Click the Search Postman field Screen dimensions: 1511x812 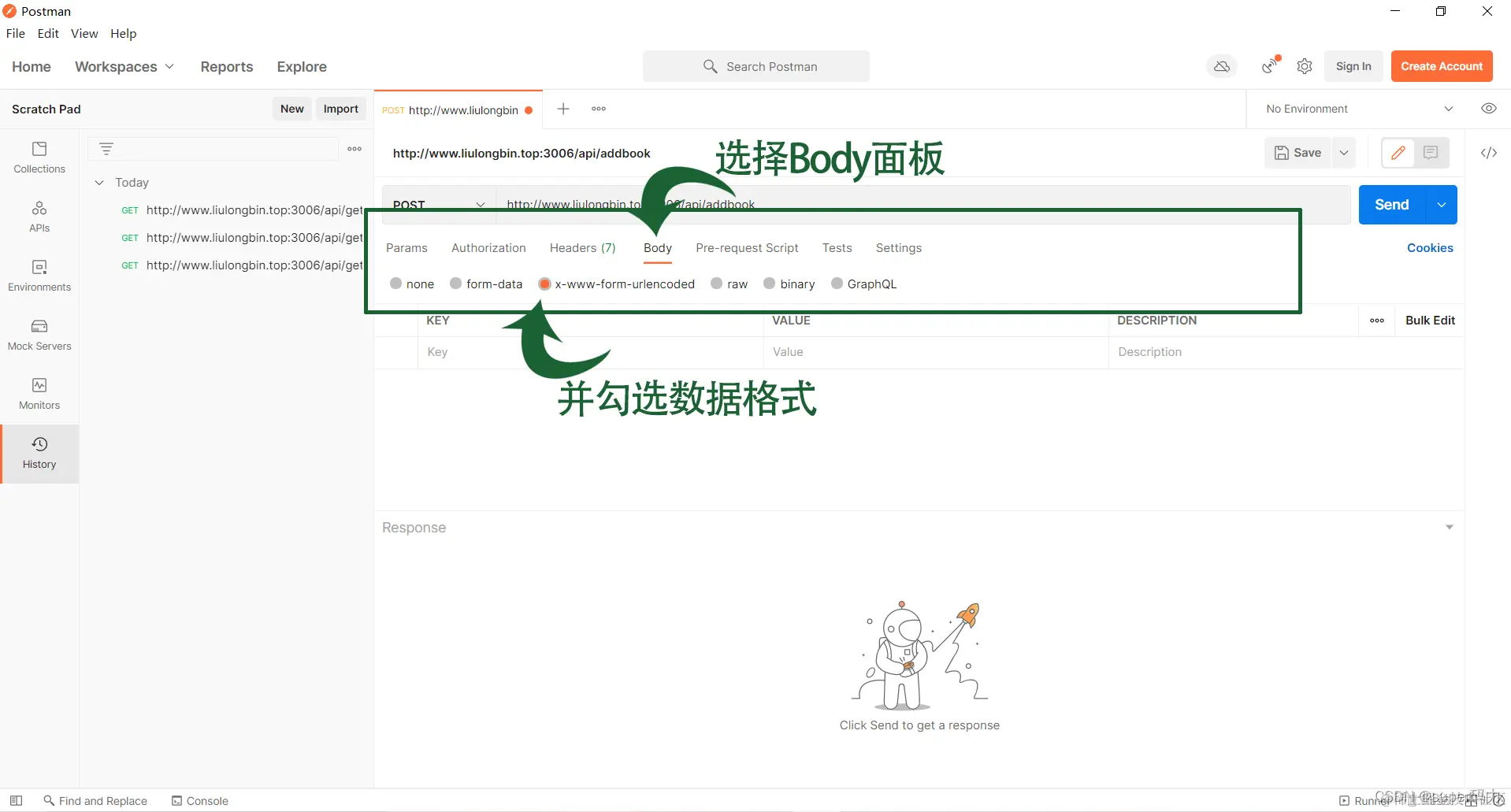point(756,66)
